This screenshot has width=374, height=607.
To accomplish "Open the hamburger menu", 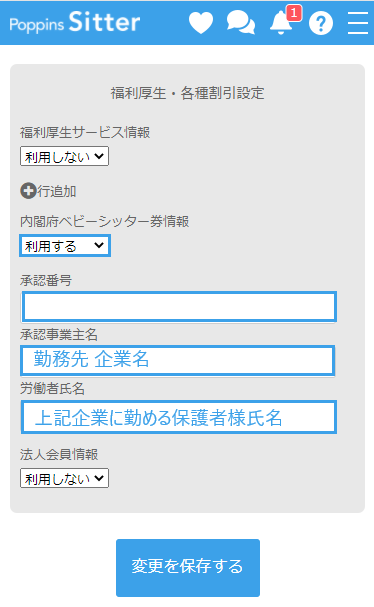I will click(x=358, y=23).
